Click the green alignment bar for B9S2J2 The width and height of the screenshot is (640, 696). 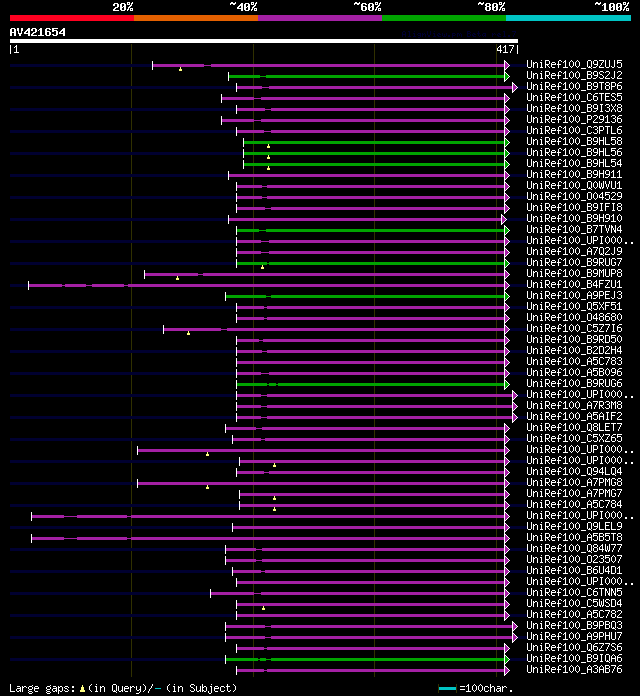pyautogui.click(x=367, y=77)
